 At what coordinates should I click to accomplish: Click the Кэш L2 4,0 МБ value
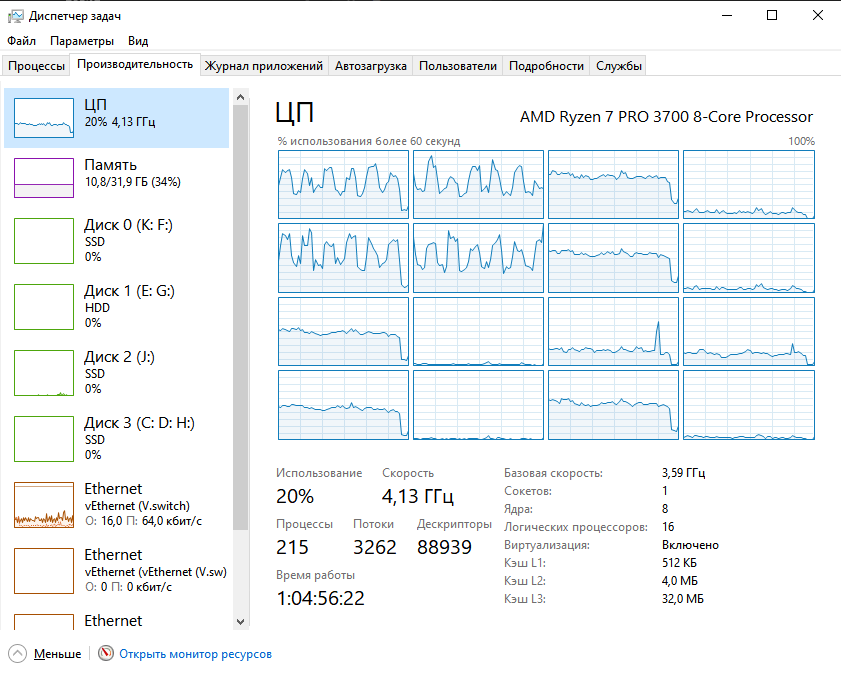(x=680, y=581)
